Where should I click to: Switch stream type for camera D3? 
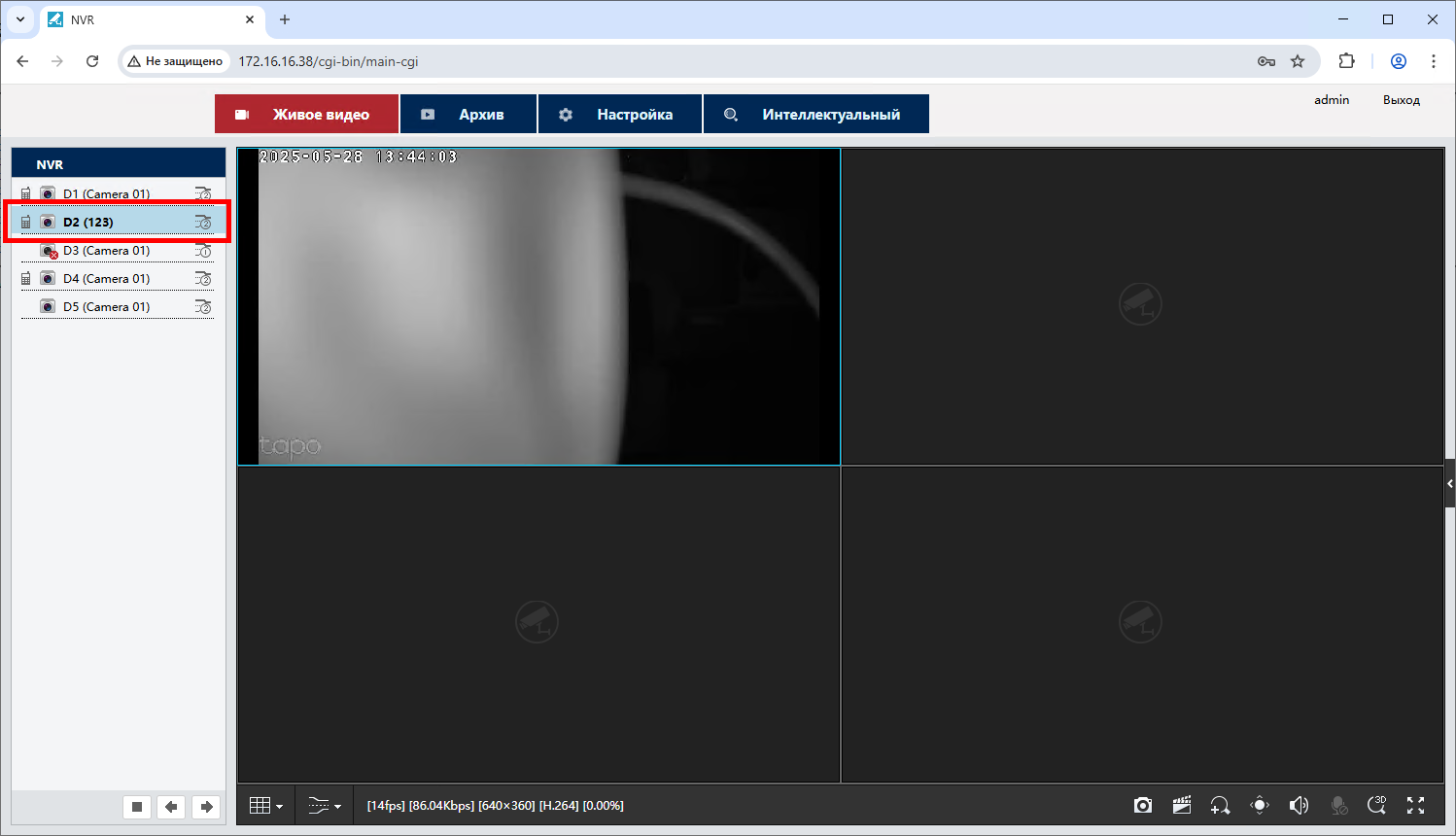[x=203, y=251]
